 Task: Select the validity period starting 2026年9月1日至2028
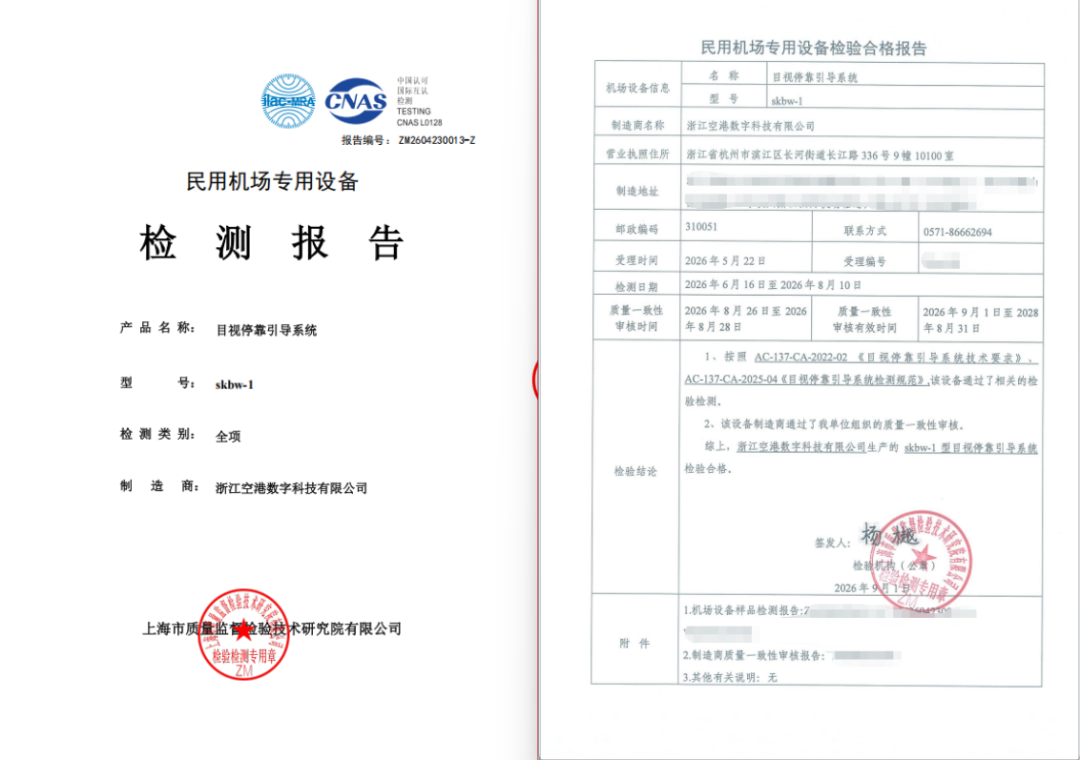pos(980,320)
